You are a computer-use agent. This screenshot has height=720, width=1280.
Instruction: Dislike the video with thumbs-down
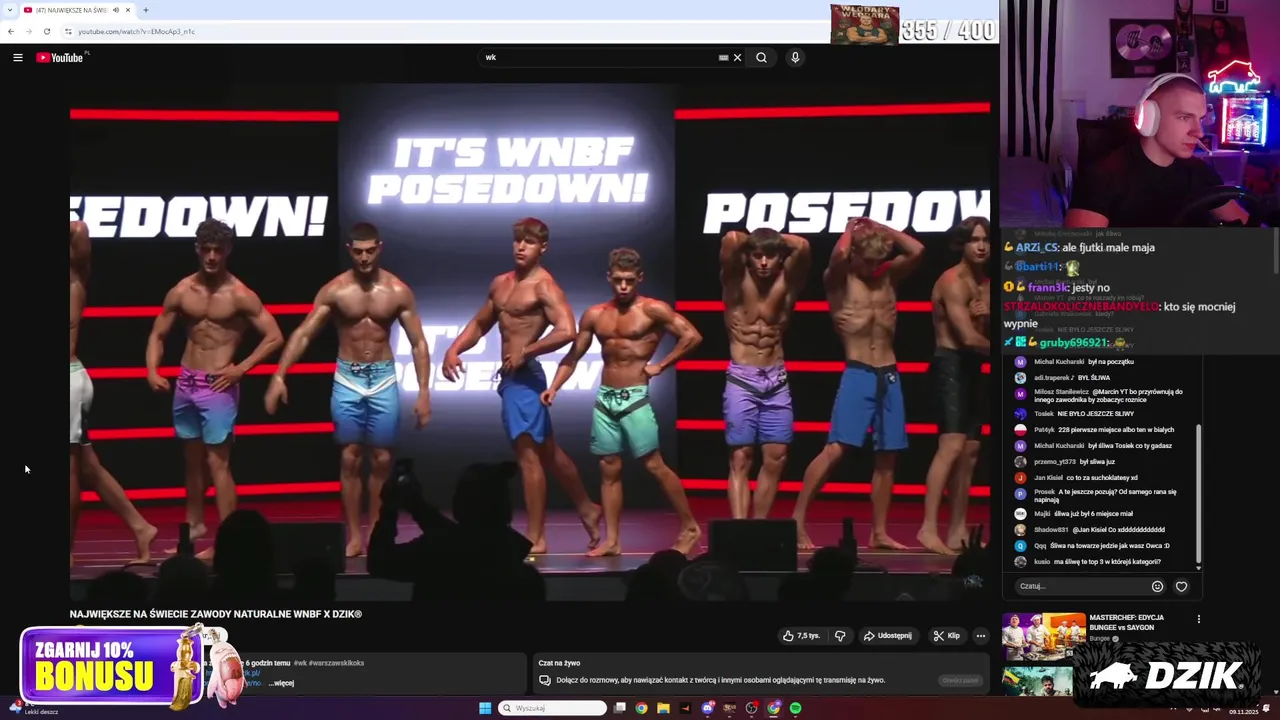click(x=840, y=636)
